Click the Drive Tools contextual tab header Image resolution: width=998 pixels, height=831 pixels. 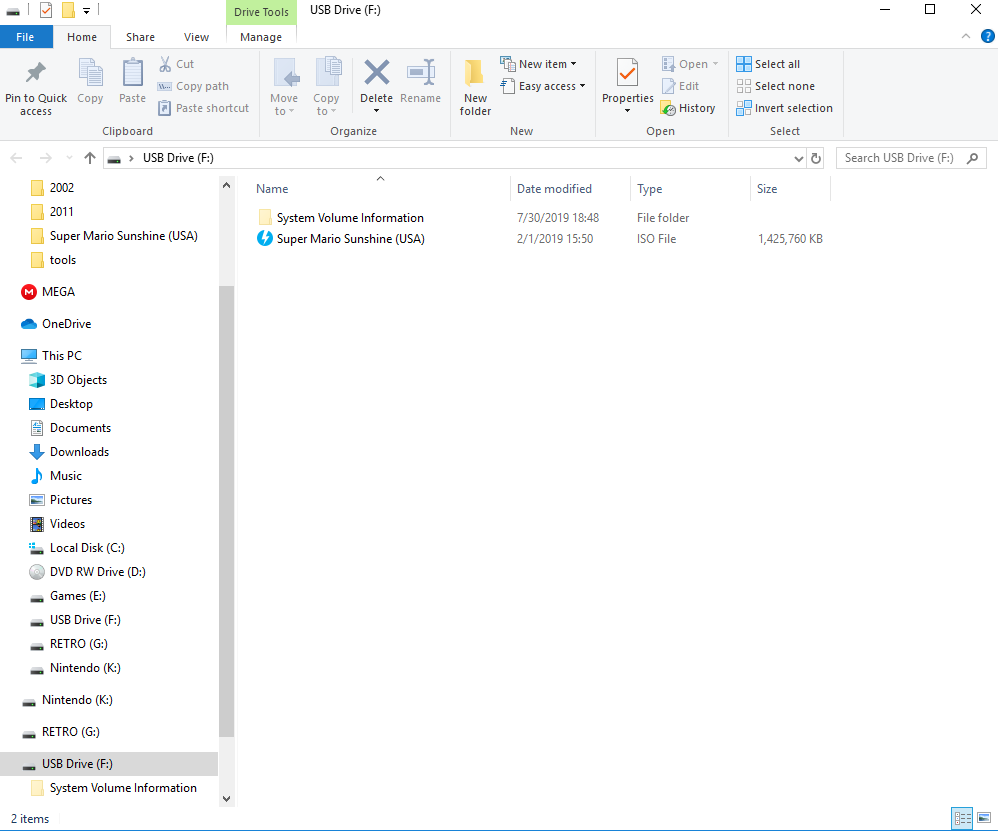261,12
